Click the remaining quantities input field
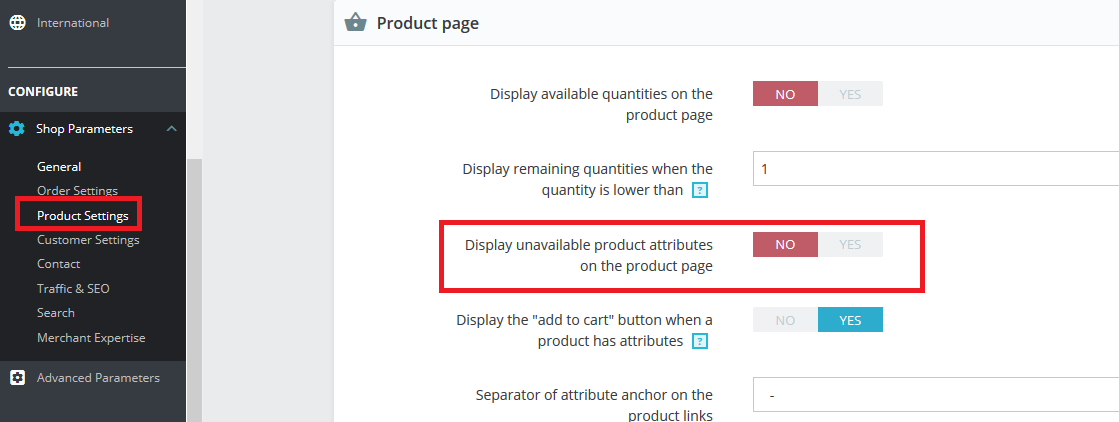1119x422 pixels. tap(935, 169)
